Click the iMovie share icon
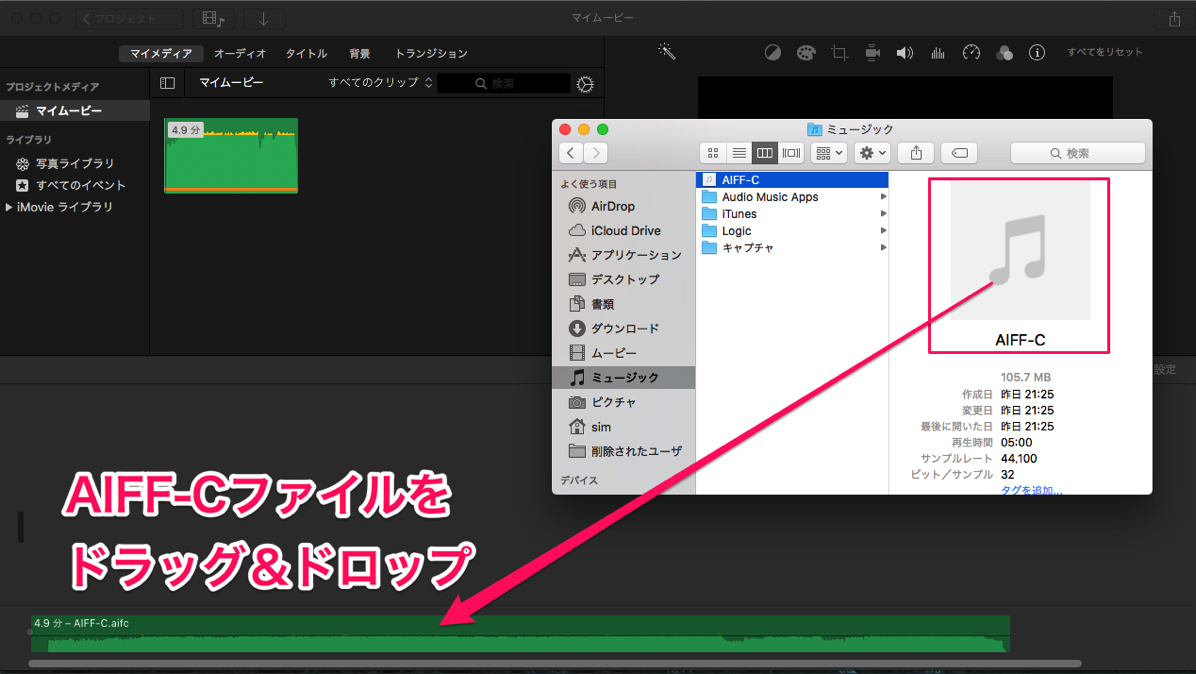Screen dimensions: 1196x674 pos(1175,18)
